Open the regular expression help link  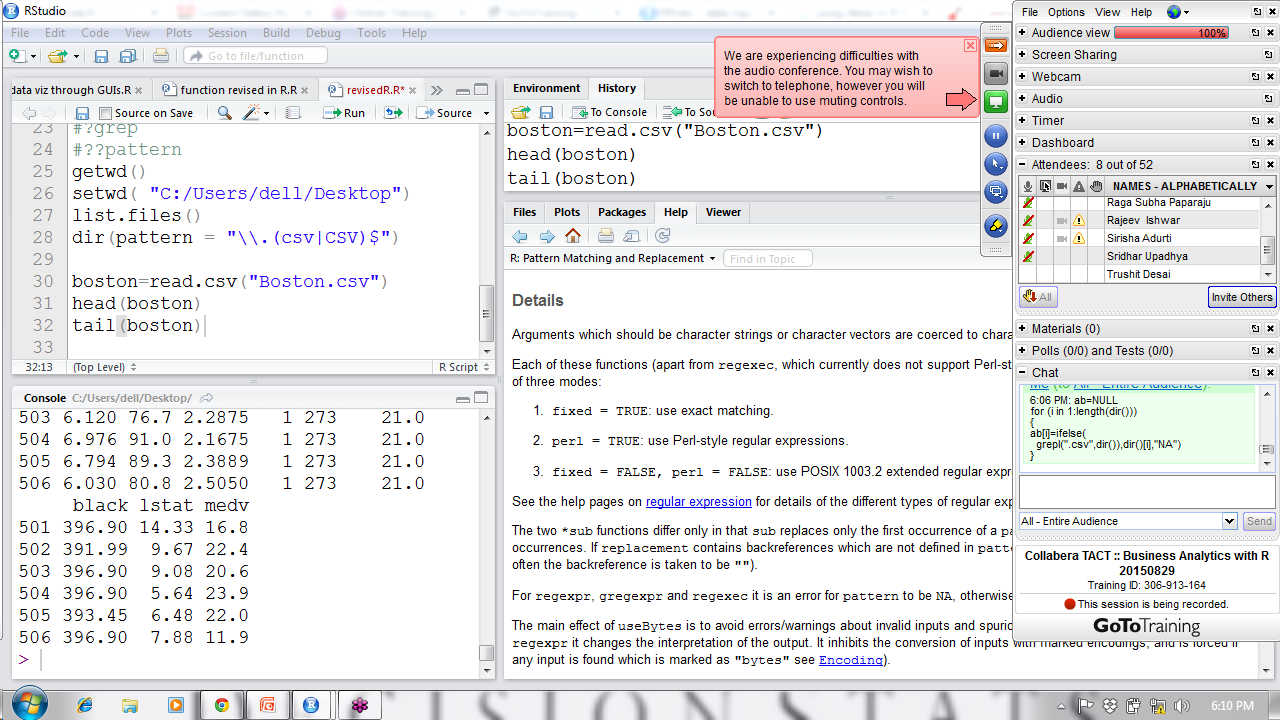(x=698, y=502)
